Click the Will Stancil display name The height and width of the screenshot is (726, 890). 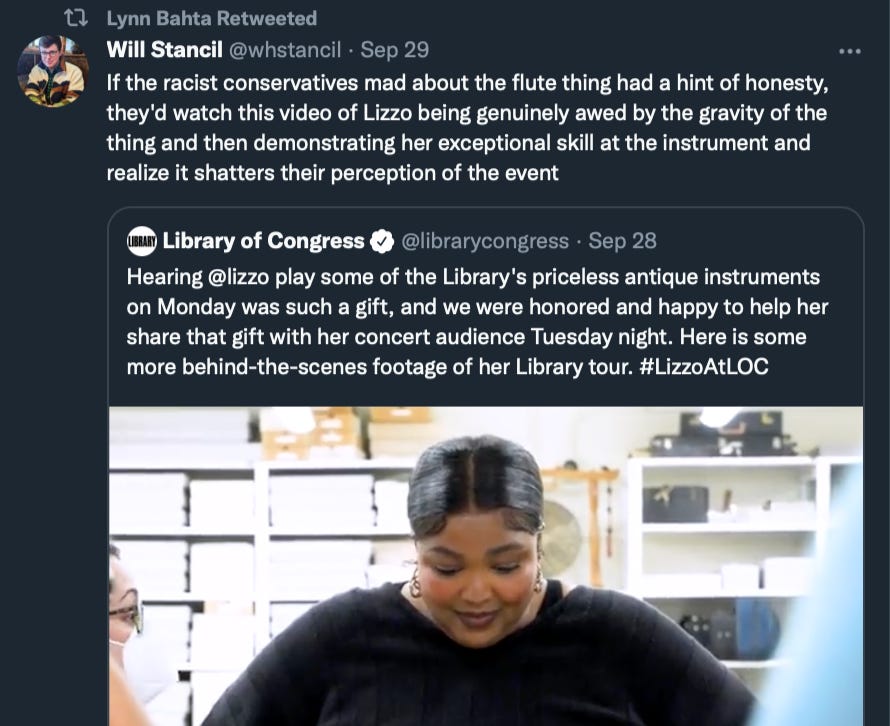[164, 50]
